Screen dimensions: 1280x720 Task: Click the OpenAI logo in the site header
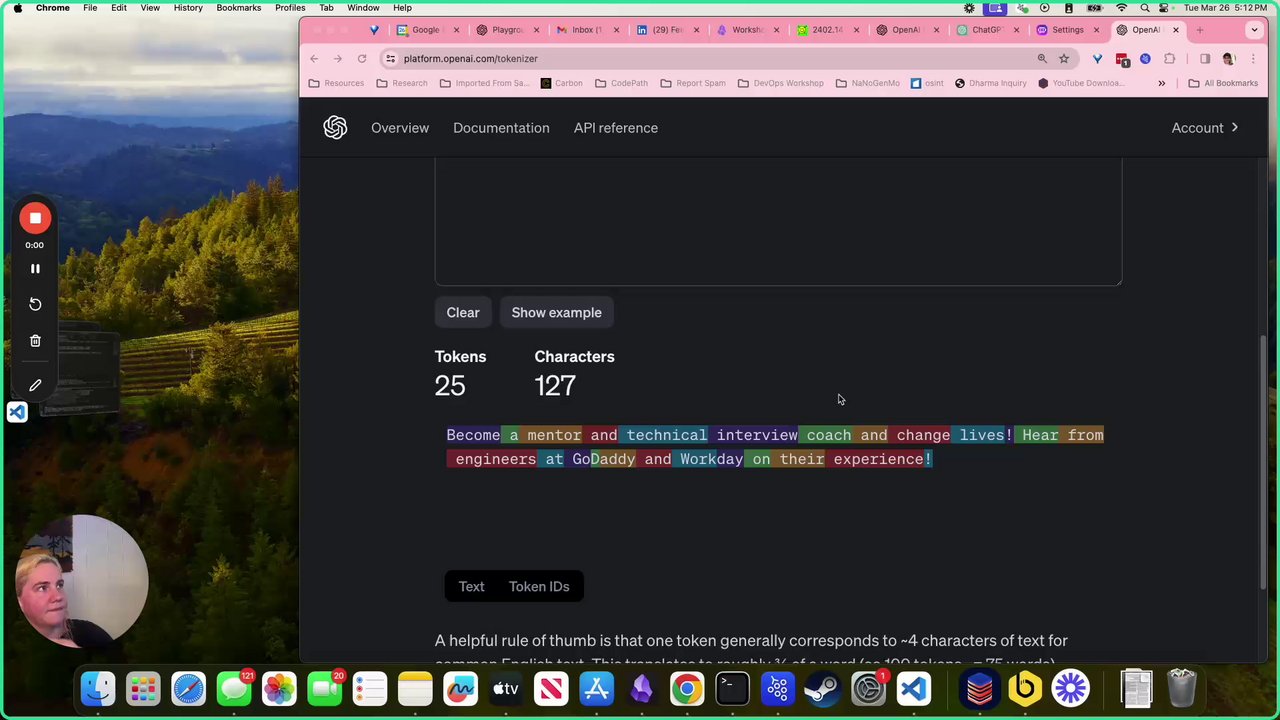click(x=335, y=128)
